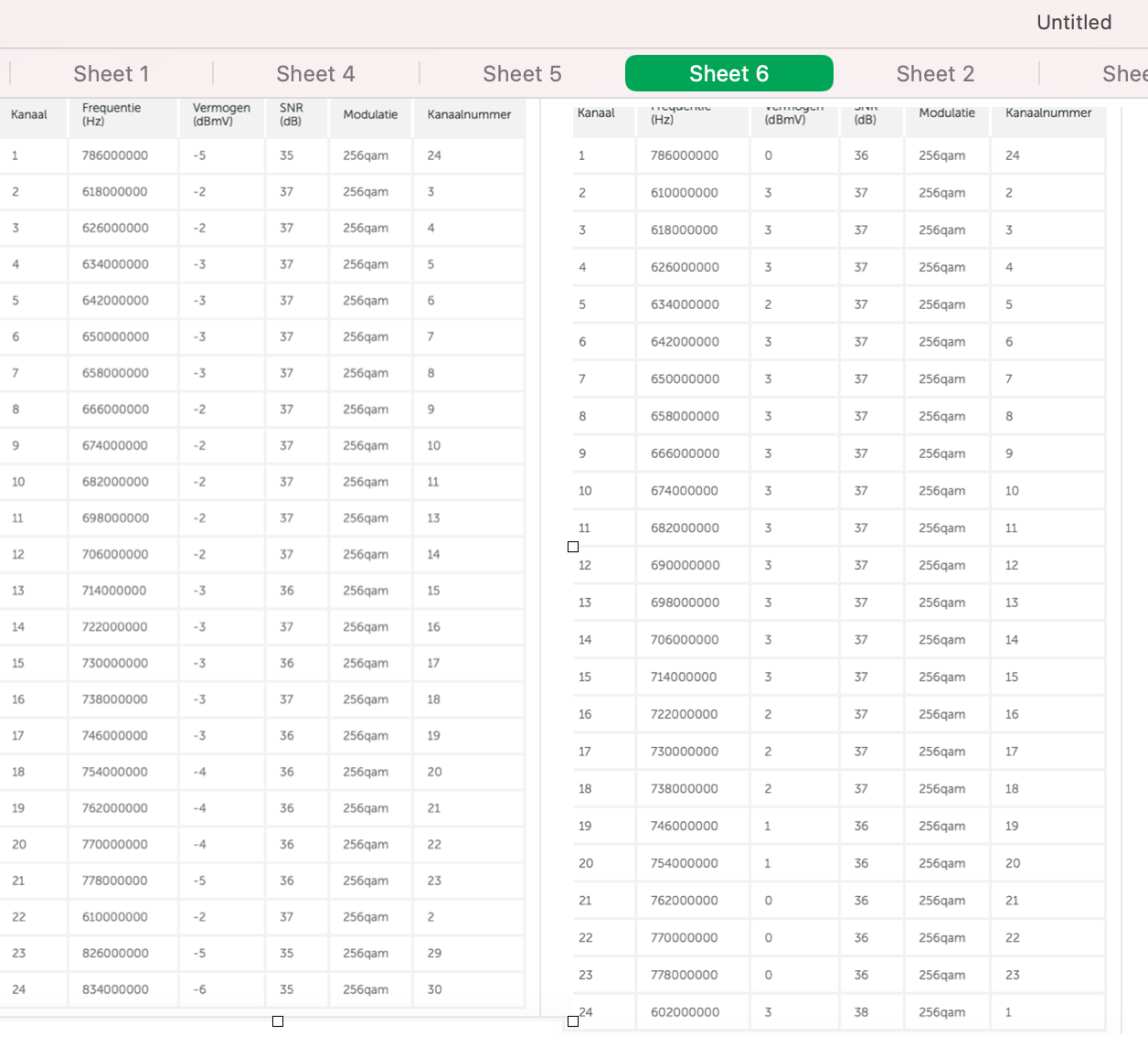Click the active Sheet 6 tab

point(728,74)
